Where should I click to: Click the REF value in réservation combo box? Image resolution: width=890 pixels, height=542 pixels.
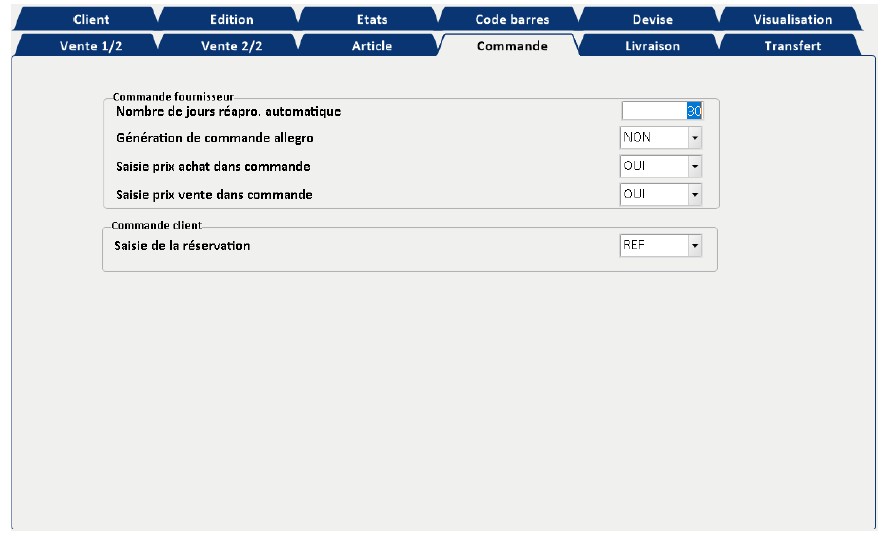[653, 245]
